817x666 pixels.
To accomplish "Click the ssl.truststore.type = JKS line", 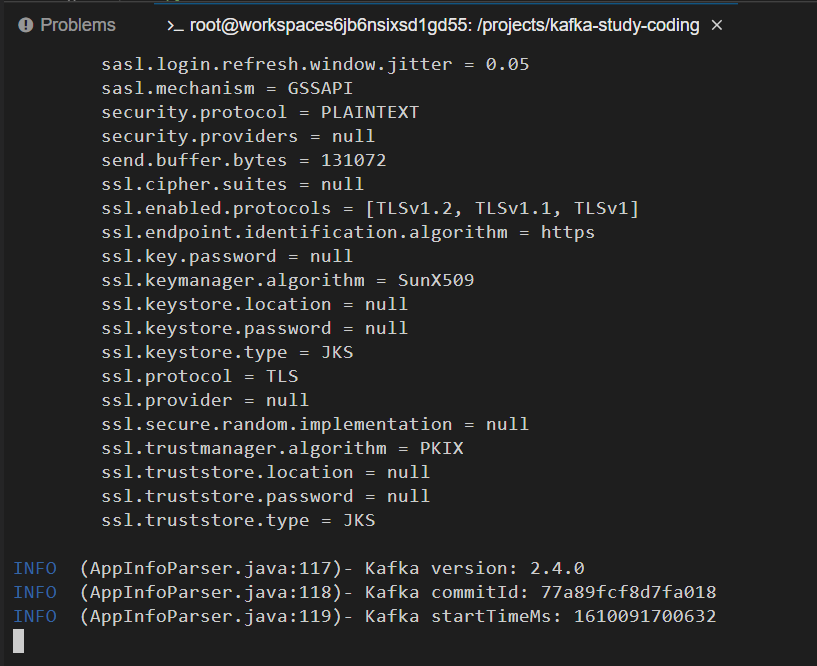I will [x=238, y=520].
